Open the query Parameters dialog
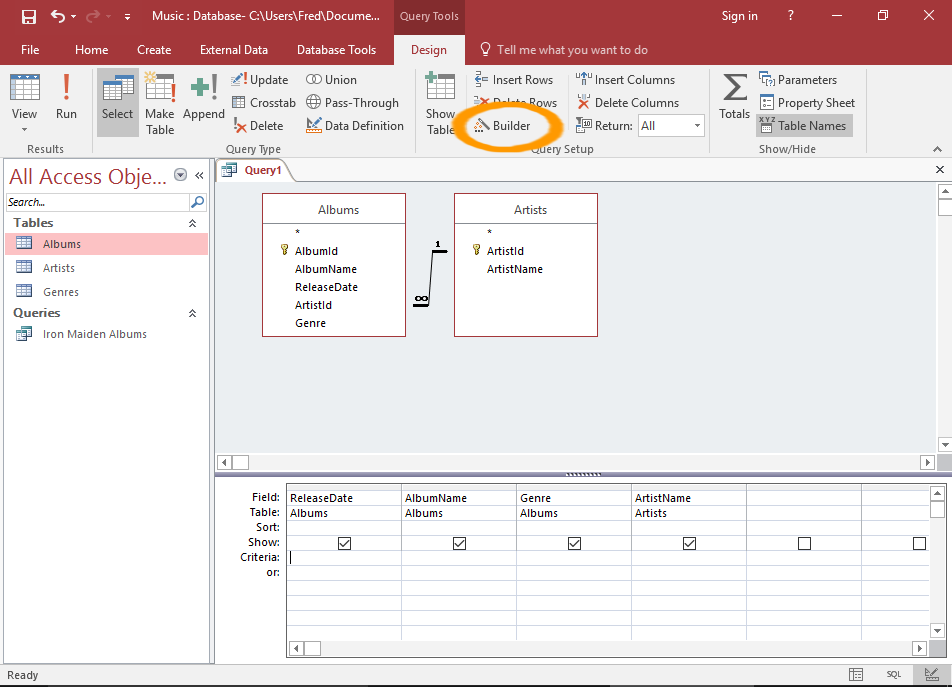The image size is (952, 687). 798,80
